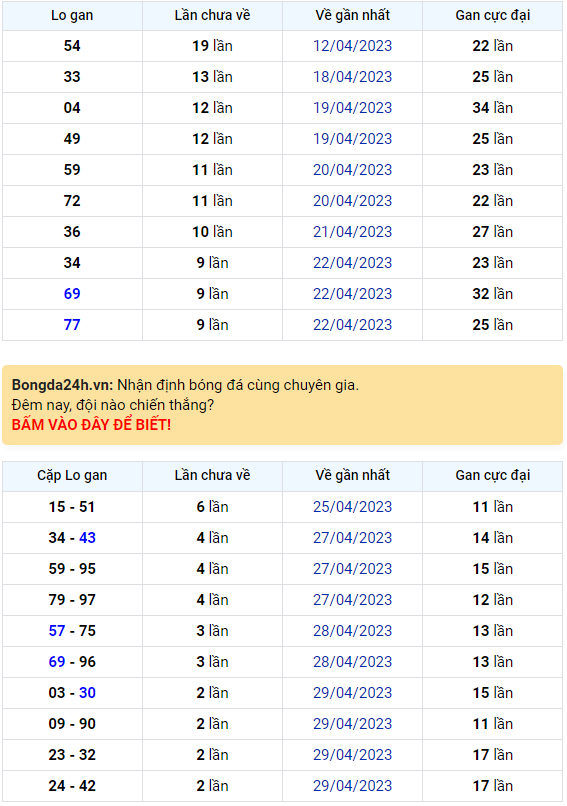This screenshot has height=806, width=567.
Task: Click the bold 'Bongda24h.vn:' banner text
Action: (62, 385)
